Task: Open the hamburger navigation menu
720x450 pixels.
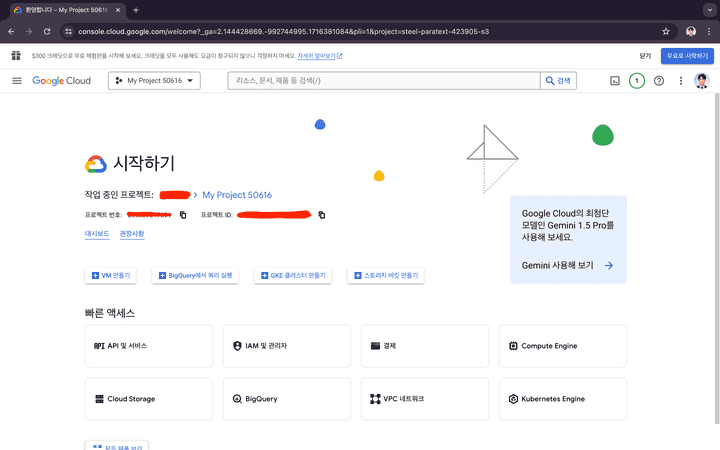Action: [17, 81]
